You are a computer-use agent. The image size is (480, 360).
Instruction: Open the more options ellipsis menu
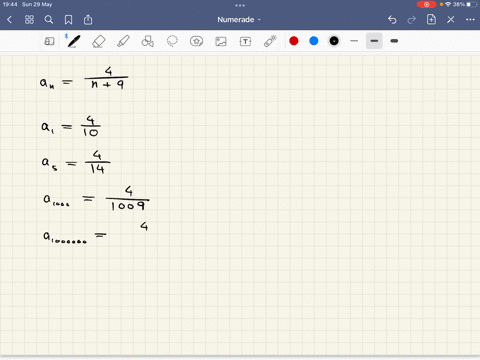[470, 20]
